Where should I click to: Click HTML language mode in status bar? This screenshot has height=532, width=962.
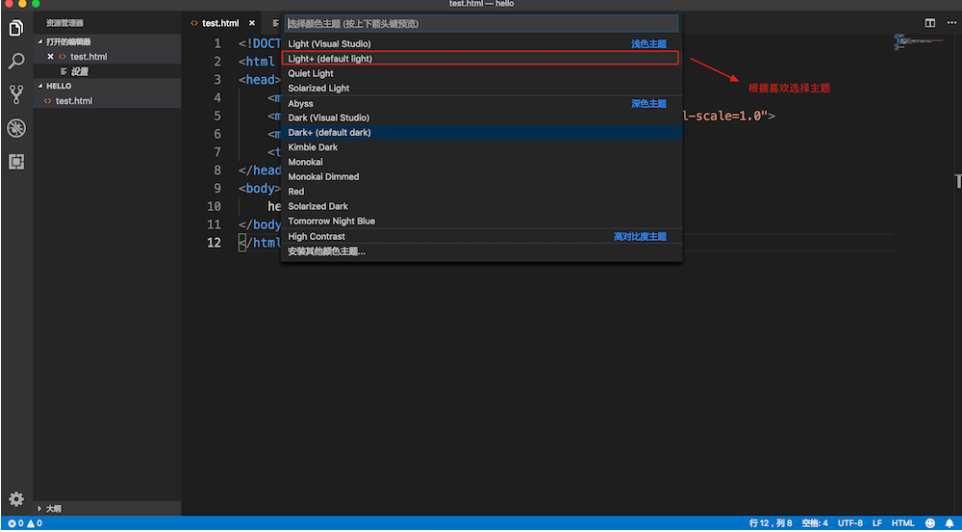pos(903,523)
